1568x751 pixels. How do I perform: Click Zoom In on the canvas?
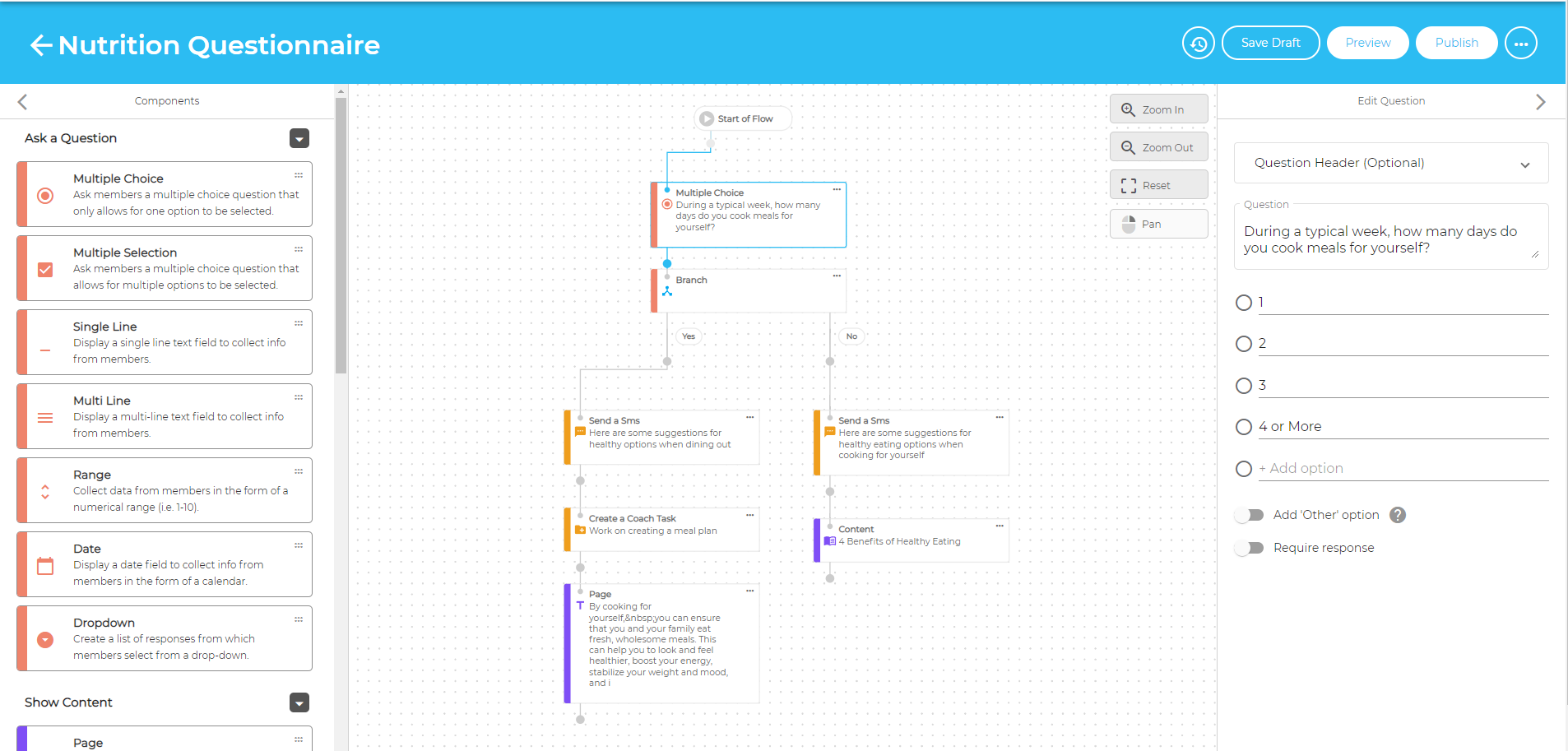1159,109
